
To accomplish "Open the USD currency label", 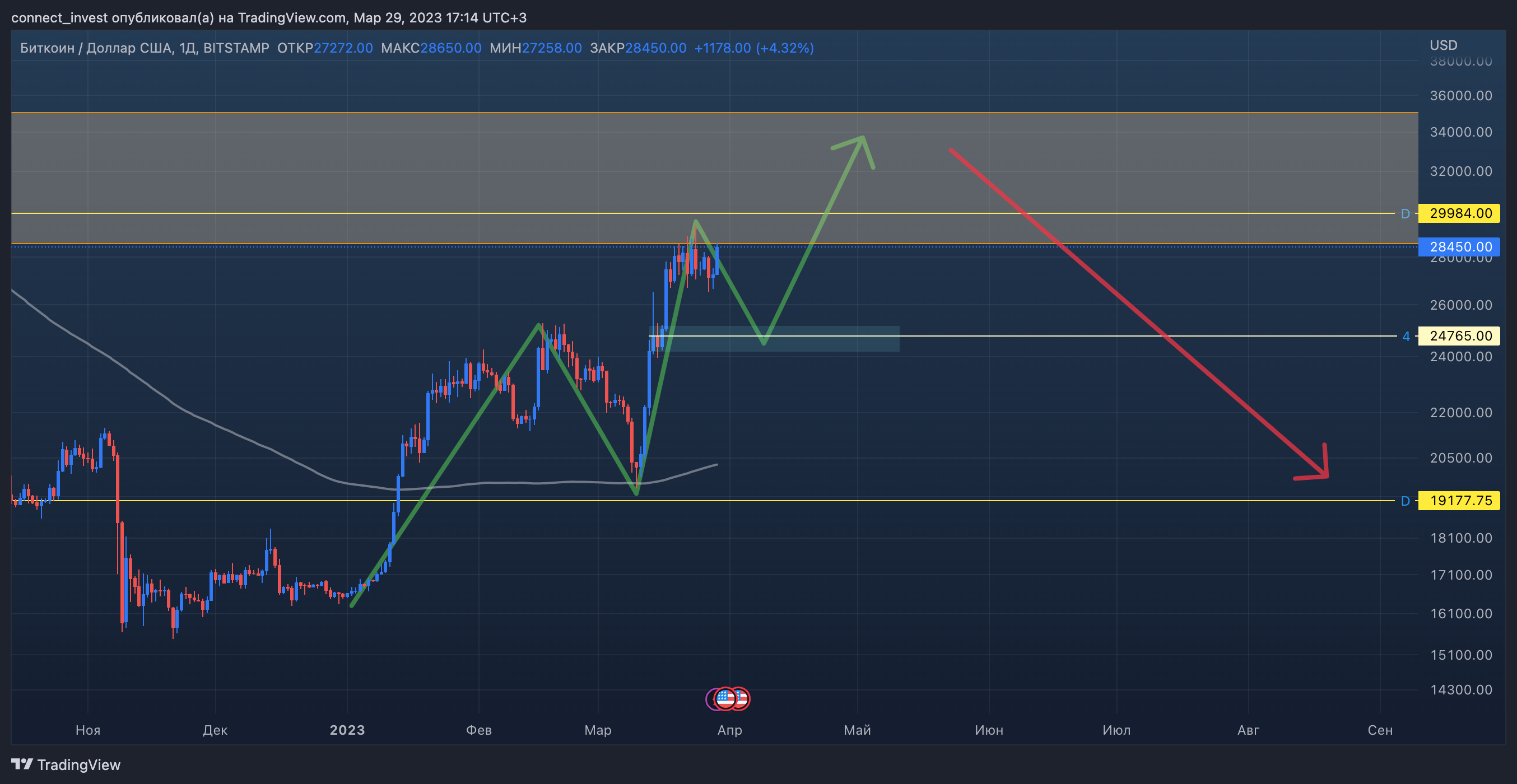I will (1444, 45).
